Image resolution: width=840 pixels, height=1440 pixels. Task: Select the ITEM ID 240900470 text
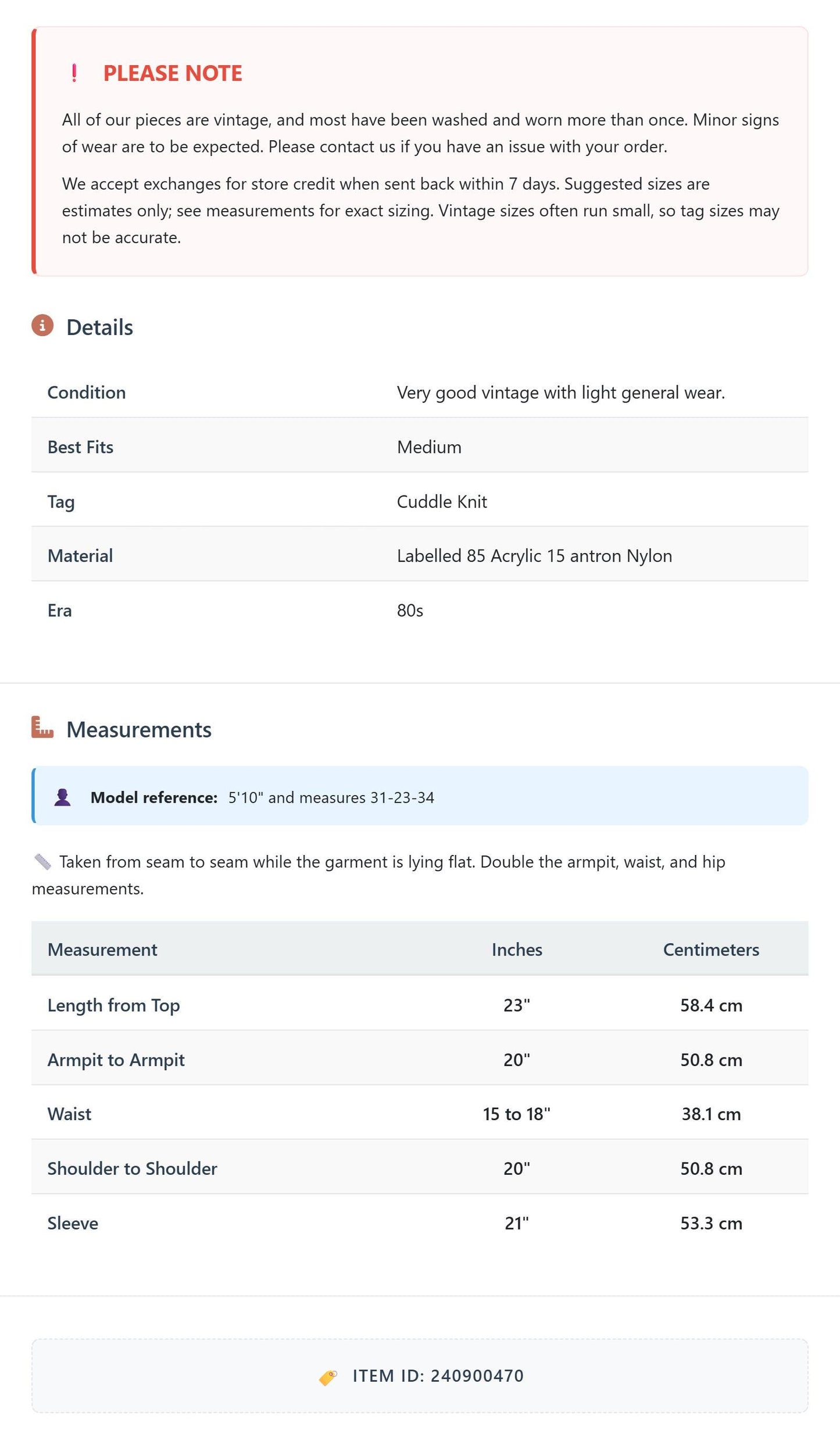(438, 1376)
